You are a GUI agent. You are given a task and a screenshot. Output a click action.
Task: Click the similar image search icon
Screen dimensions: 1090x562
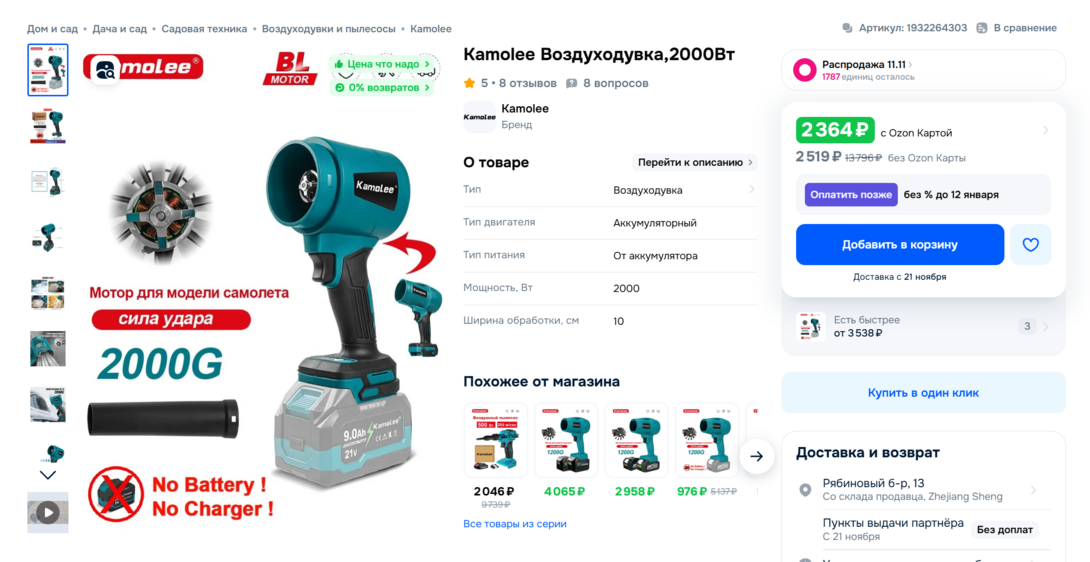pos(106,70)
